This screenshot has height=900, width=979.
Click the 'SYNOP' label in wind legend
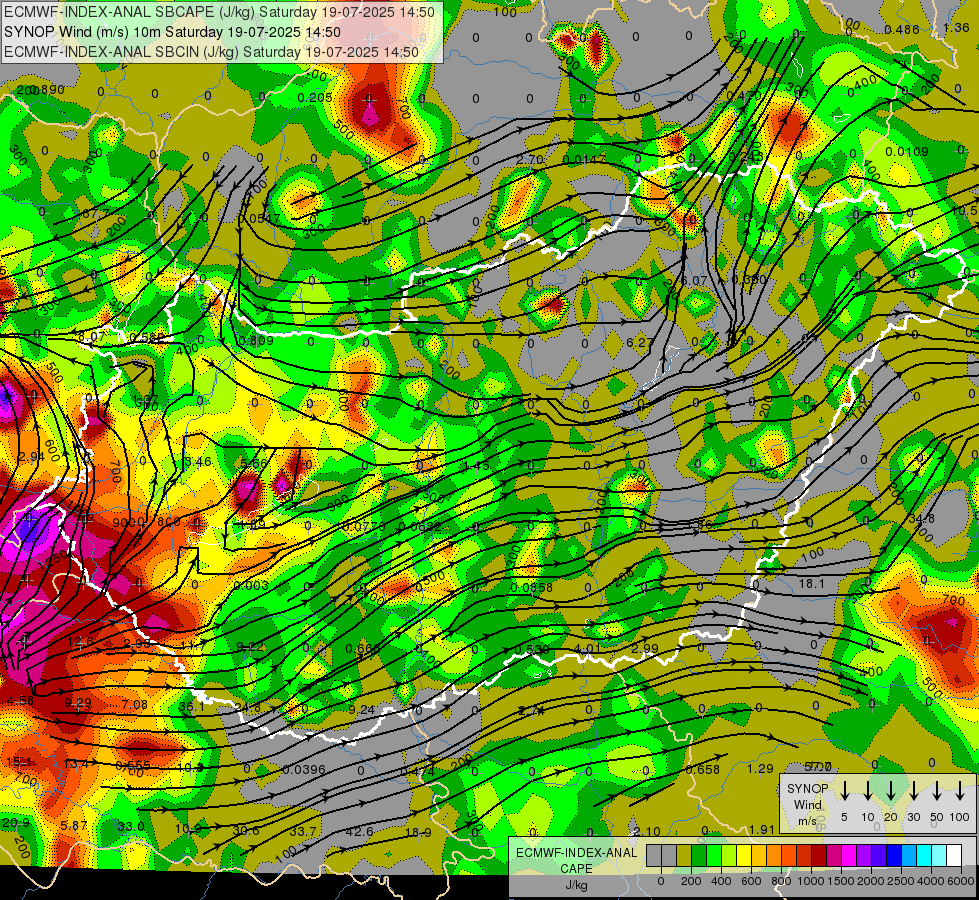coord(807,788)
